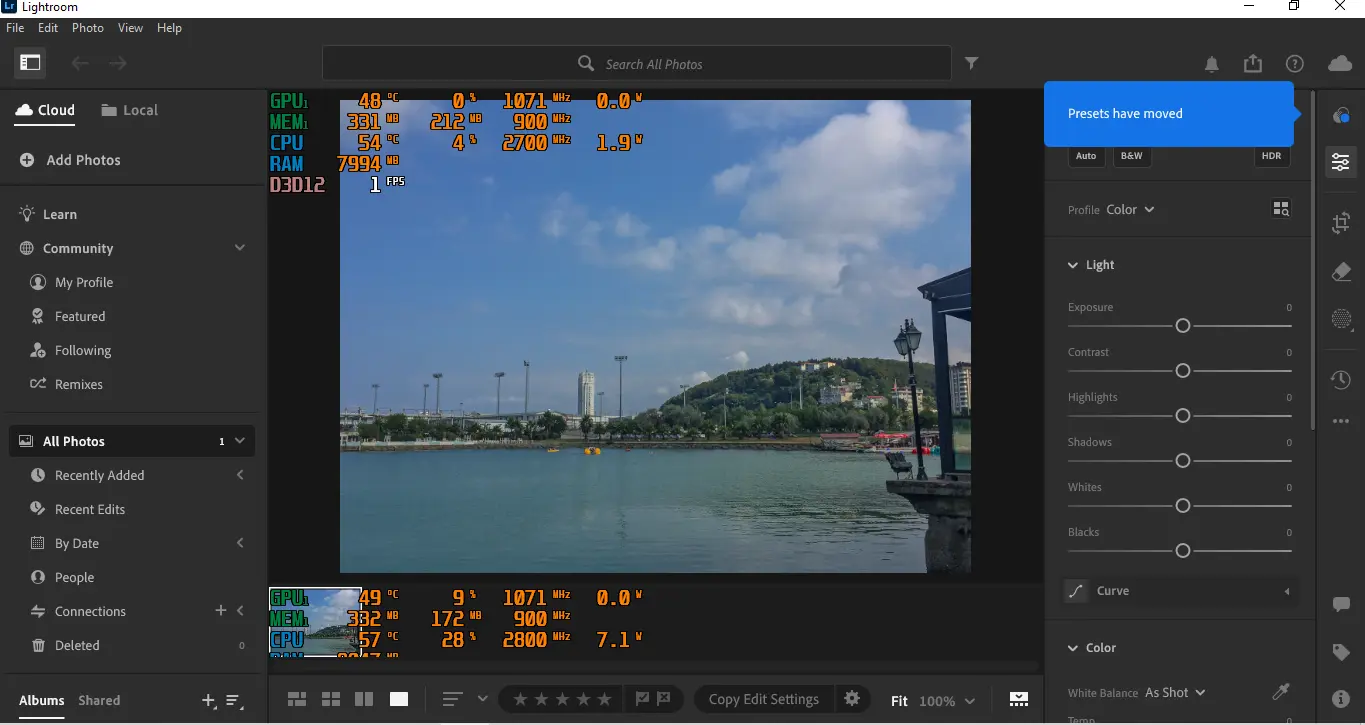Switch to square grid view
The height and width of the screenshot is (725, 1365).
(331, 699)
